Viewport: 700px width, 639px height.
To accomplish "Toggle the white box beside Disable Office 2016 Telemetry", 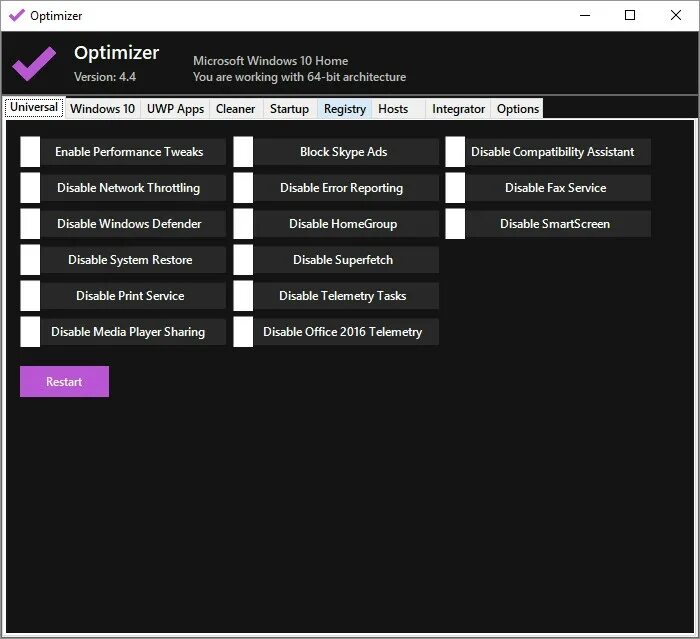I will pos(243,332).
